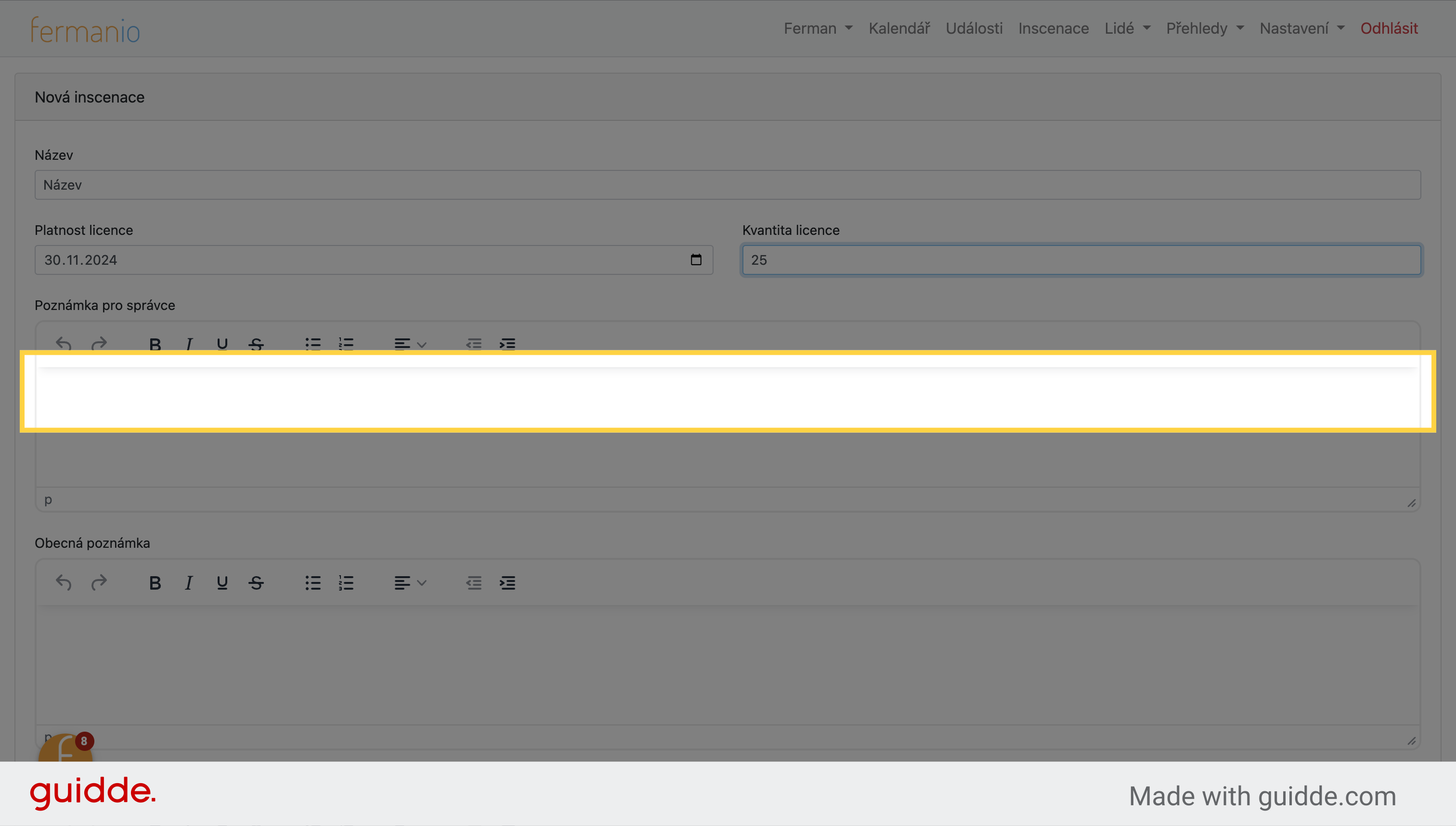Toggle italic in Poznámka pro správce editor
Viewport: 1456px width, 826px height.
tap(189, 344)
